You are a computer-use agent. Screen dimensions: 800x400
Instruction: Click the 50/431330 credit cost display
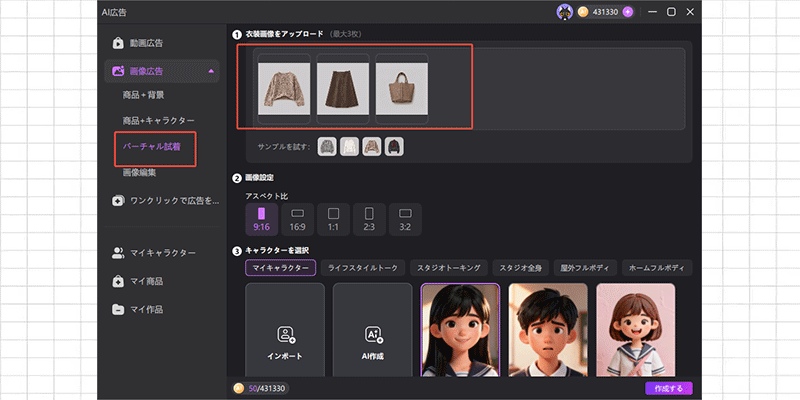click(x=260, y=389)
